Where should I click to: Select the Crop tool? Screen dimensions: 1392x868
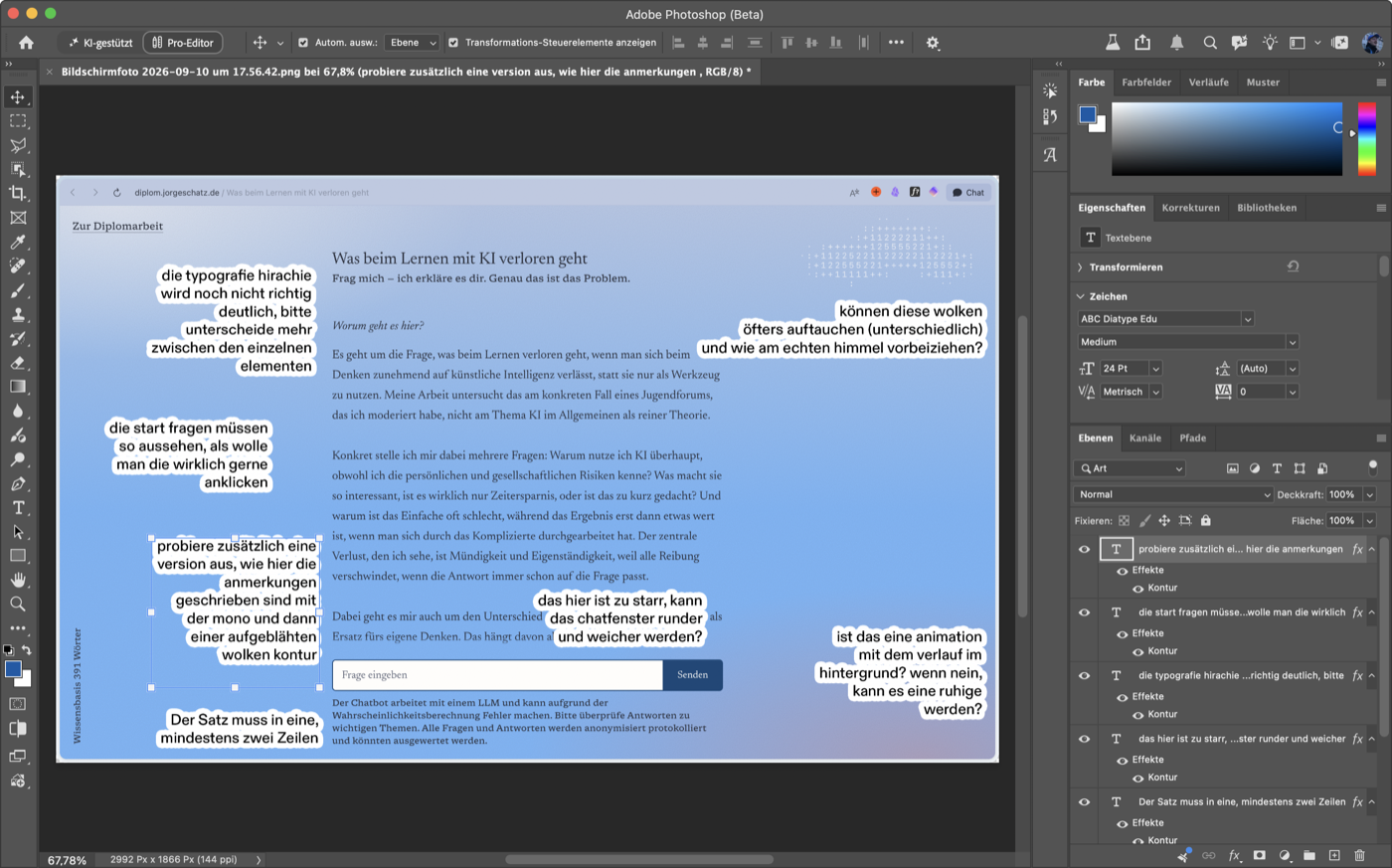pos(18,193)
